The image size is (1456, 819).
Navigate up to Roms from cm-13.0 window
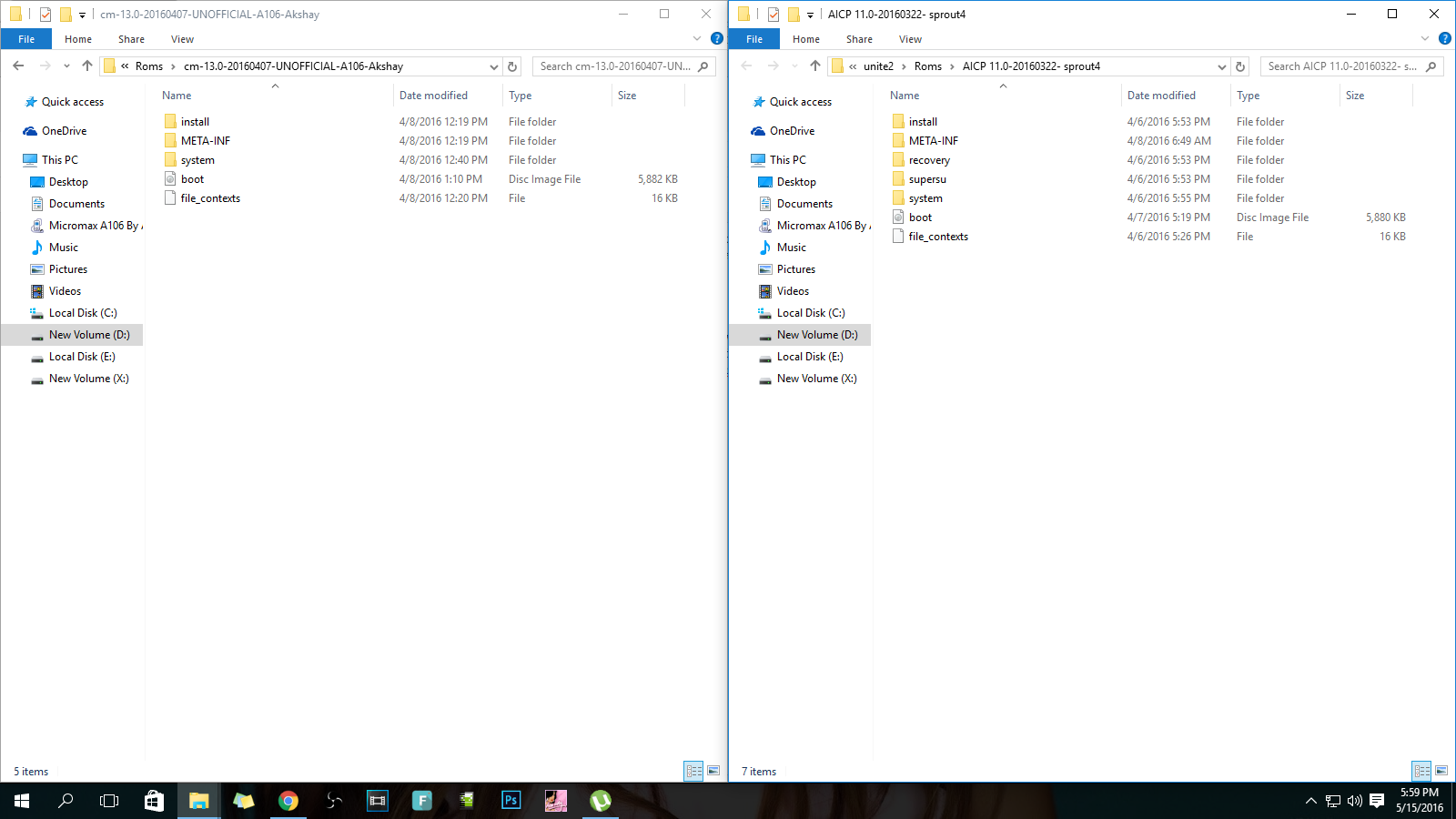coord(86,66)
